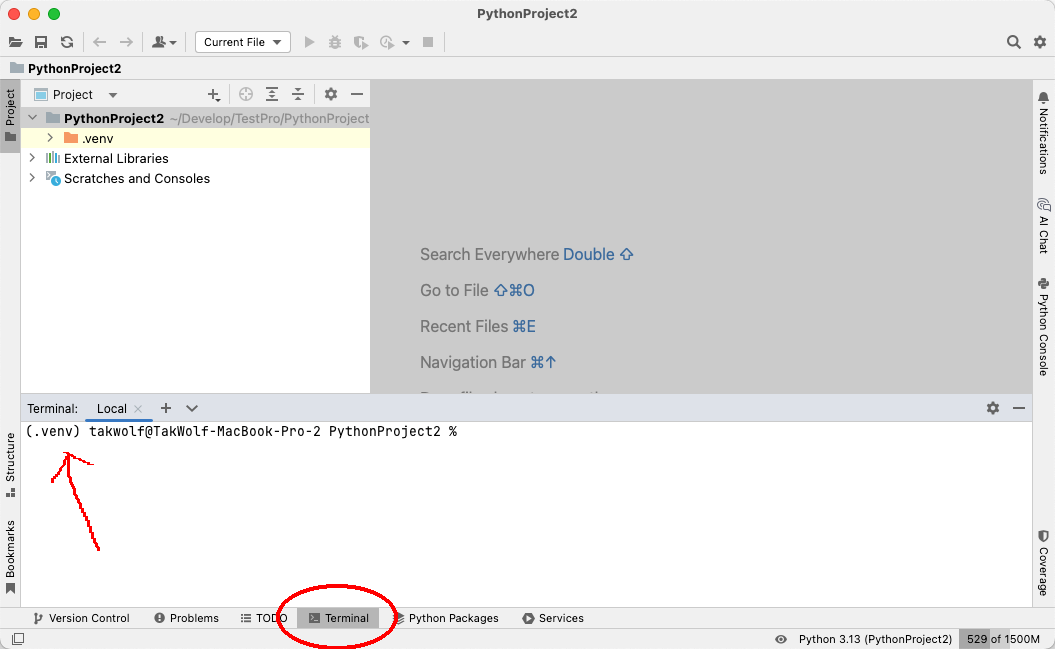
Task: Select the PythonProject2 root folder row
Action: point(196,118)
